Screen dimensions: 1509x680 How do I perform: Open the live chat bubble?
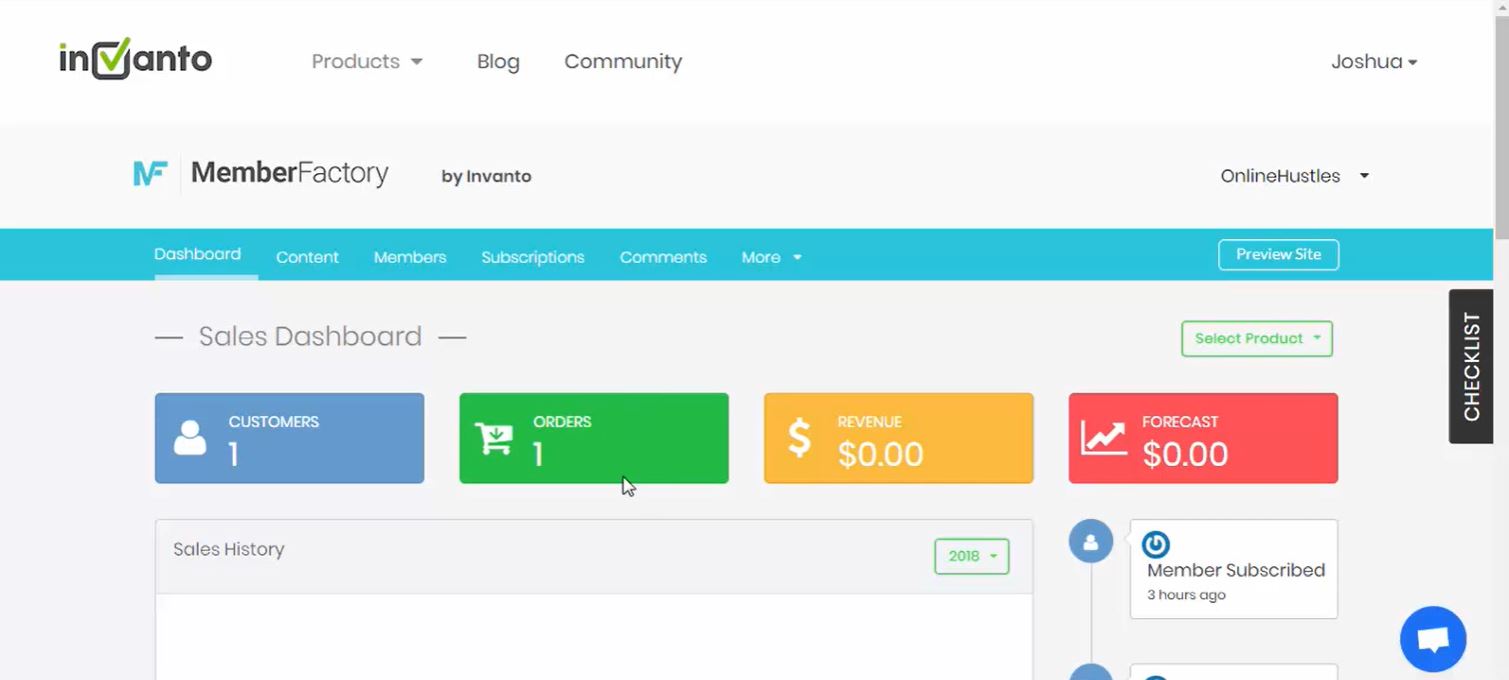1433,639
